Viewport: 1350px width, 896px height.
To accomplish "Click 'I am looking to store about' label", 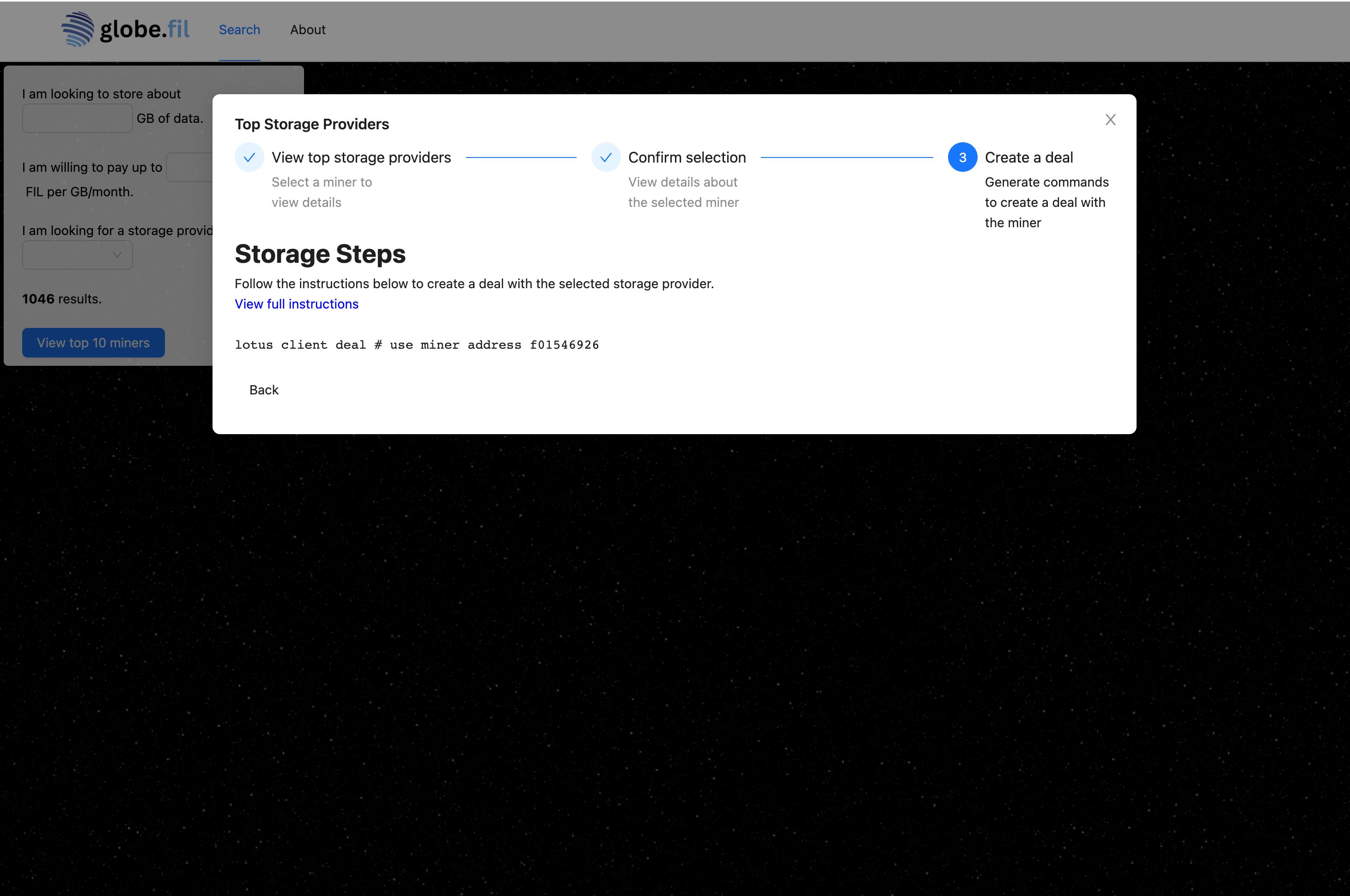I will pos(101,94).
